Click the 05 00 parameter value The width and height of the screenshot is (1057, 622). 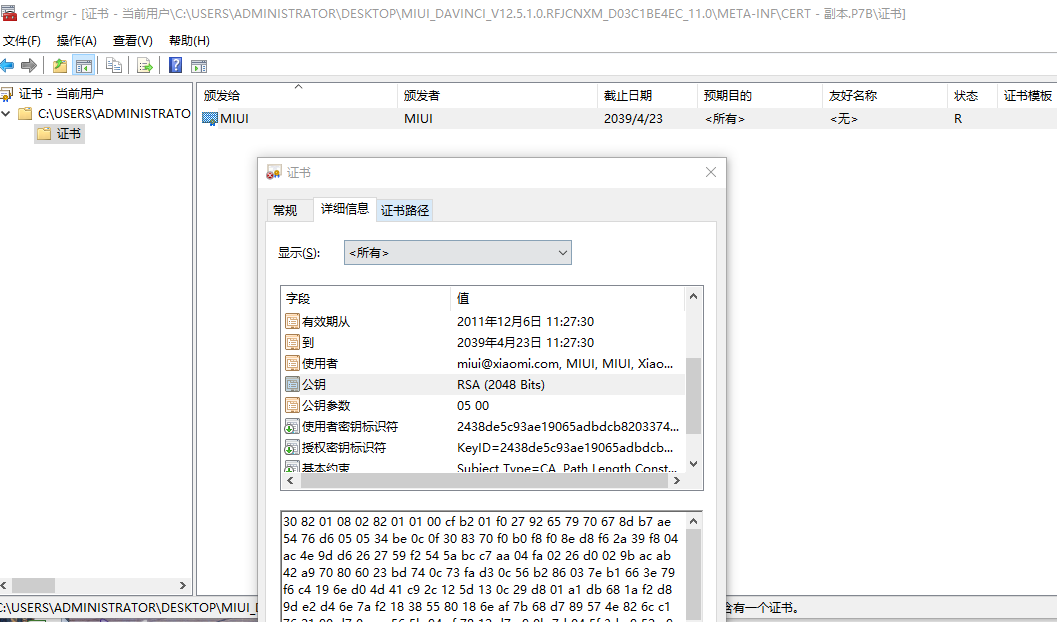[x=473, y=406]
